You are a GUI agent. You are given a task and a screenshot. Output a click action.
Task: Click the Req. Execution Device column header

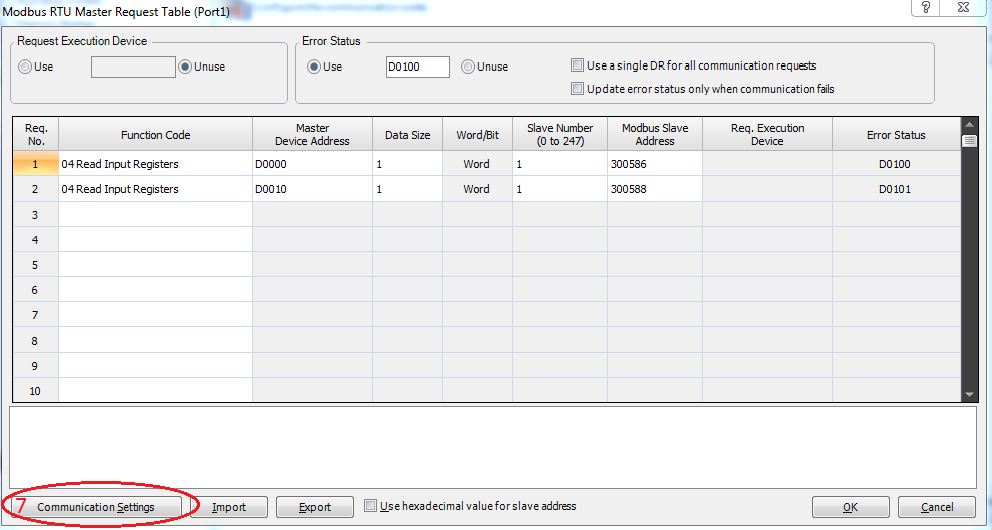pos(767,134)
